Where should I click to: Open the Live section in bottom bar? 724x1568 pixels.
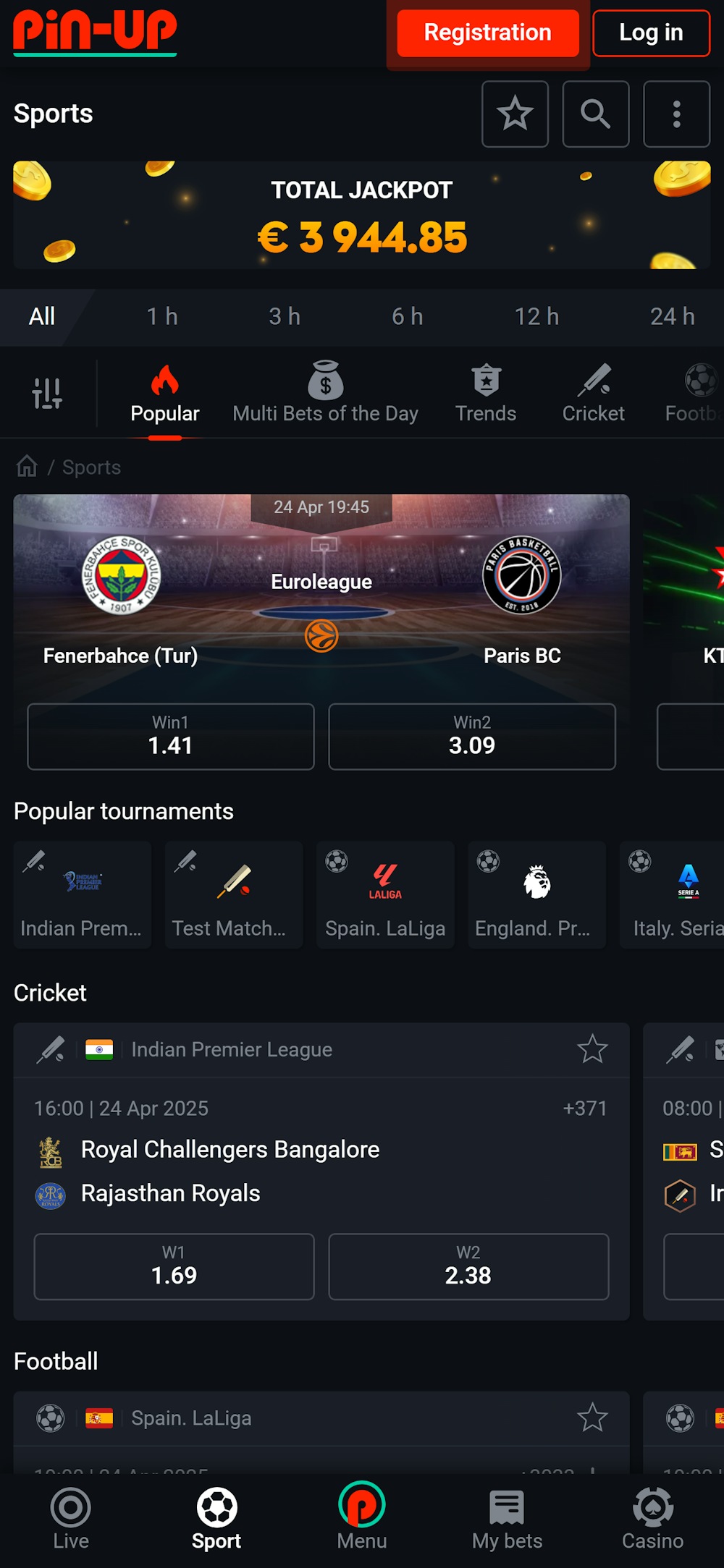pos(71,1519)
